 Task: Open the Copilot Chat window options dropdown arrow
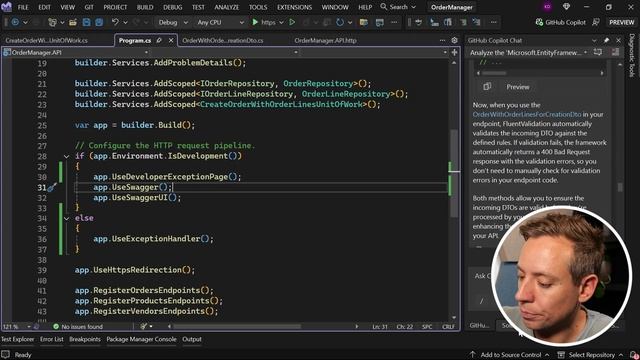(594, 40)
